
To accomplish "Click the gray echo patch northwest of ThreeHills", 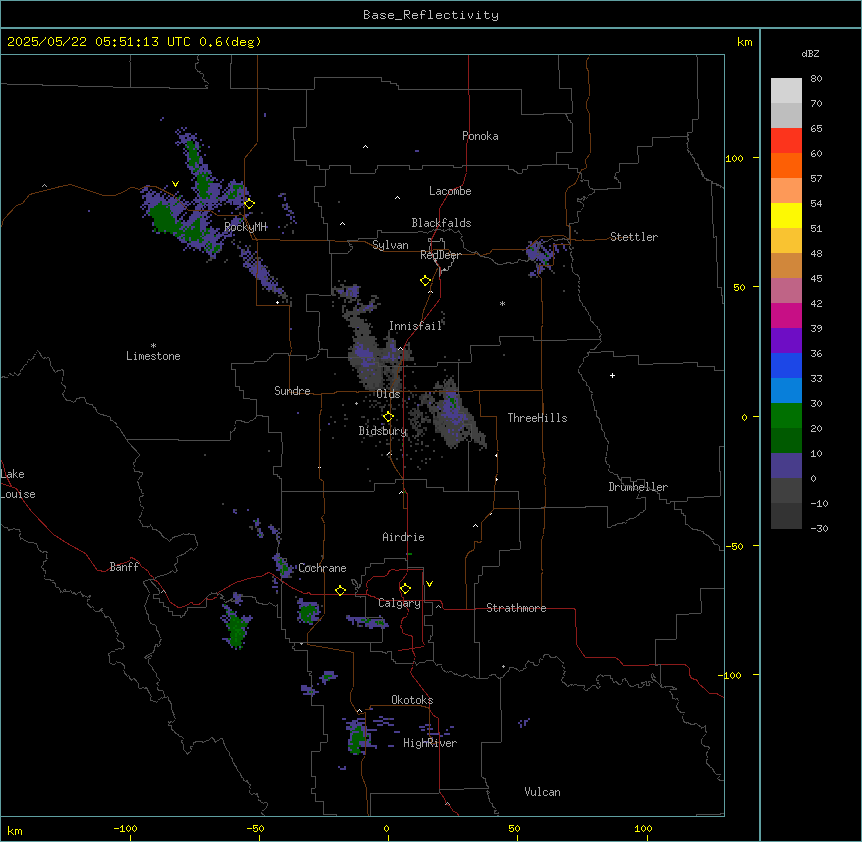I will point(453,412).
